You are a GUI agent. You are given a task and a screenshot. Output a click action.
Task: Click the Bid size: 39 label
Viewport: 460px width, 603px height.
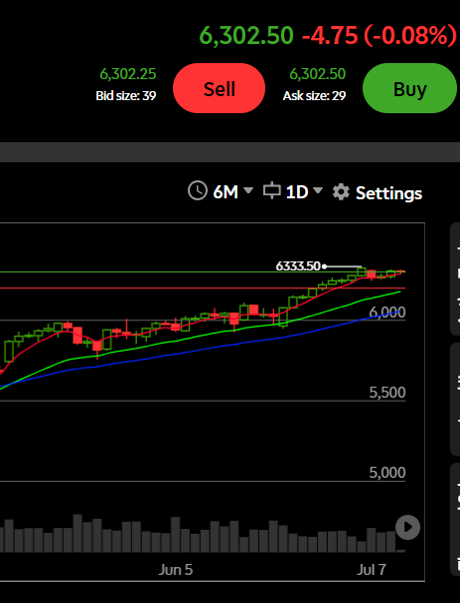(126, 95)
